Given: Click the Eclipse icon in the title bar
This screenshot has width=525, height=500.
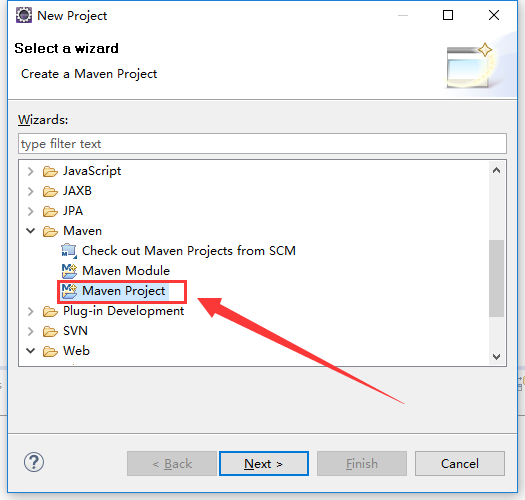Looking at the screenshot, I should (24, 15).
